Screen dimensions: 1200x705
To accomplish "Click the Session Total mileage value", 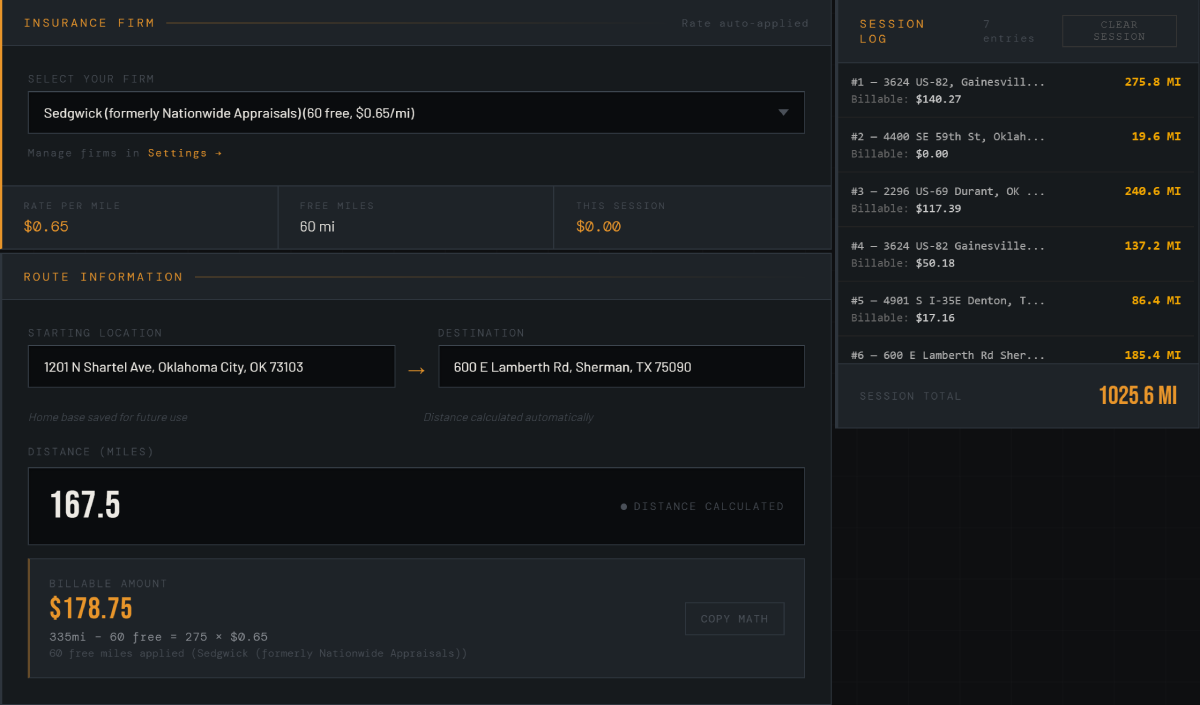I will 1138,396.
